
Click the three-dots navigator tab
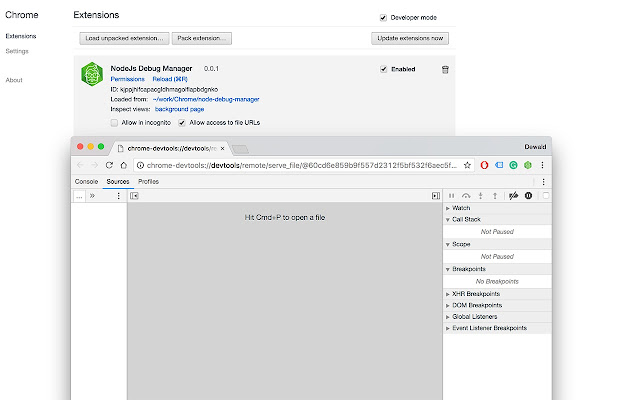pos(79,196)
